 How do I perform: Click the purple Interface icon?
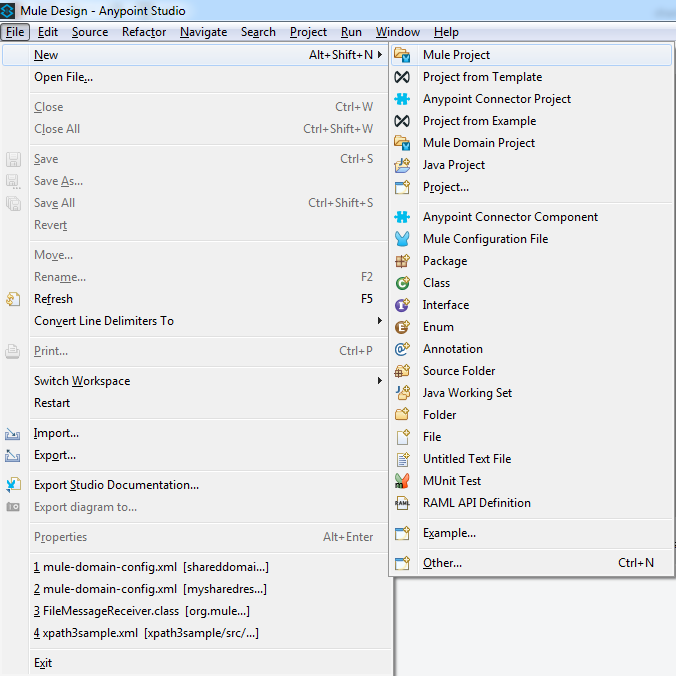coord(402,305)
